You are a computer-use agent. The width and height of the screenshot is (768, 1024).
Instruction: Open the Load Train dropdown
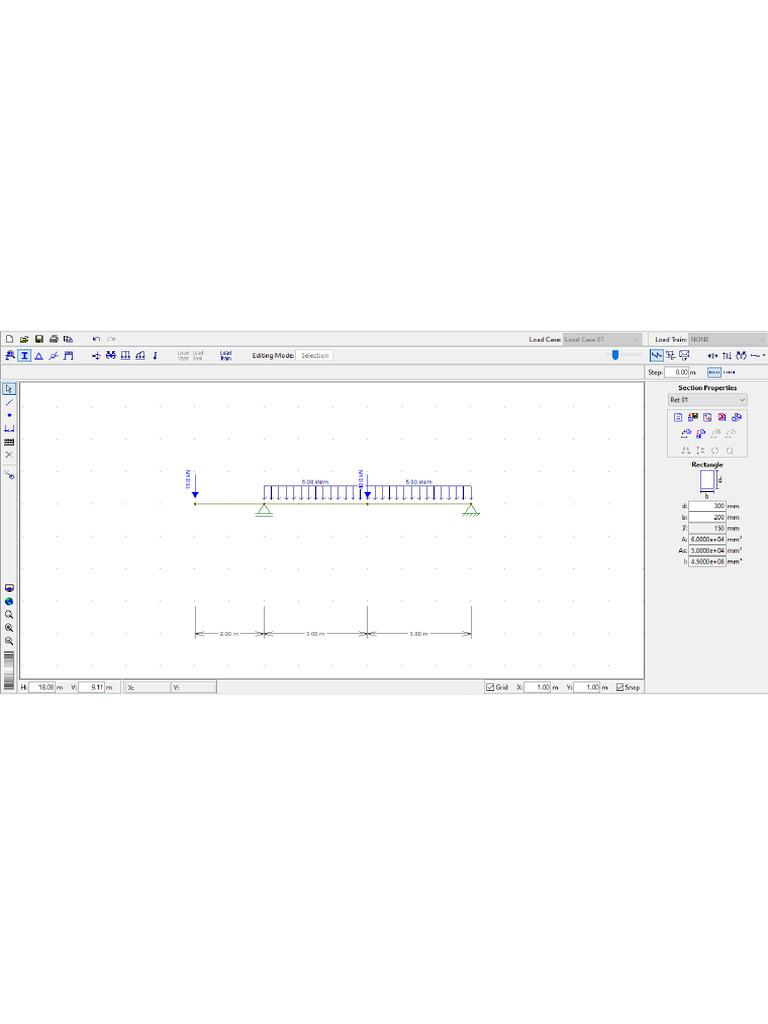[728, 340]
